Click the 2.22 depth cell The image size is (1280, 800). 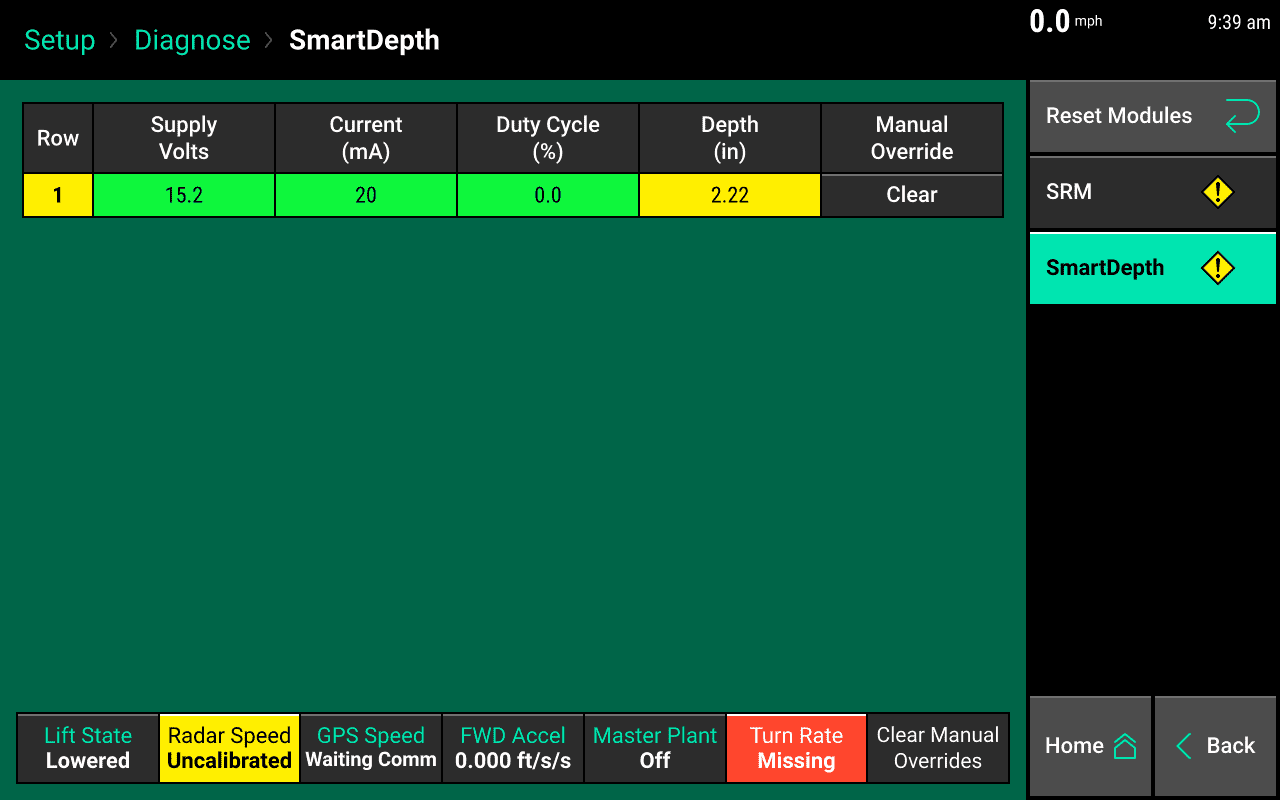click(x=730, y=195)
